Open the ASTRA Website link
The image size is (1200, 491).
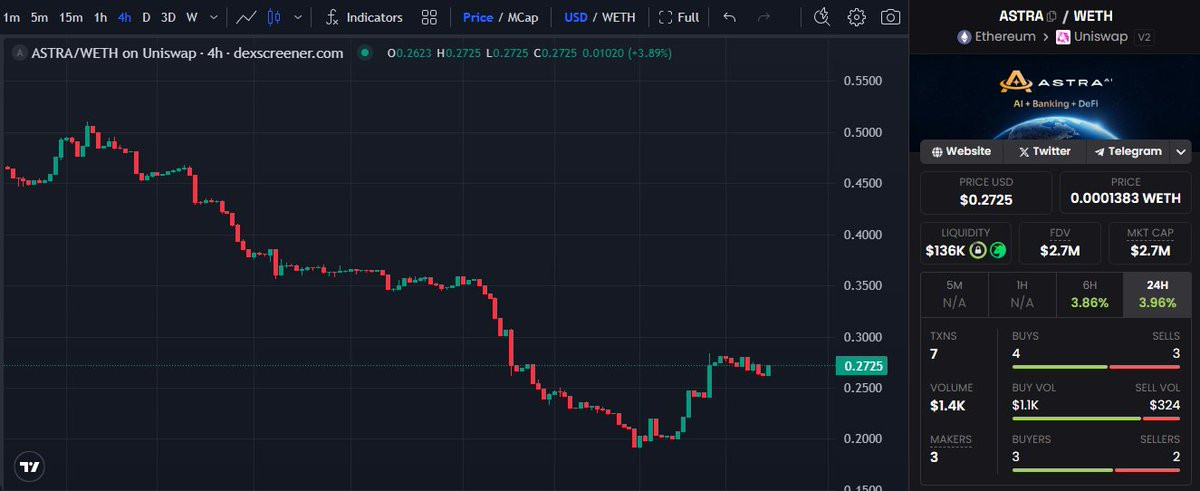coord(961,152)
